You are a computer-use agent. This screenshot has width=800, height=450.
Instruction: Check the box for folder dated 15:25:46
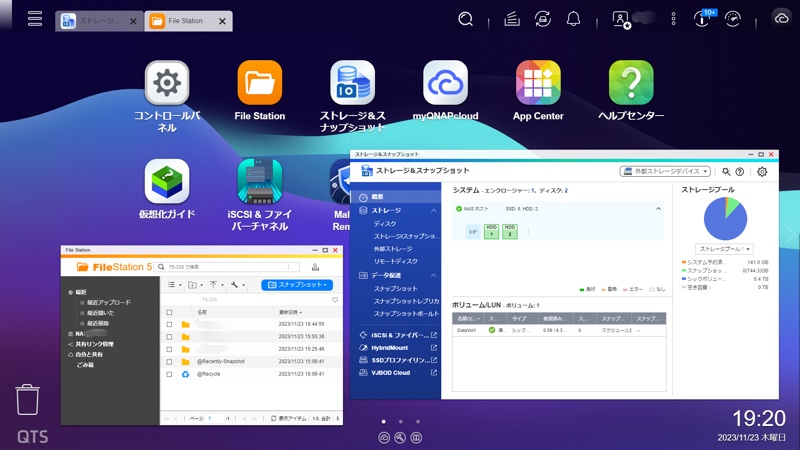point(169,349)
